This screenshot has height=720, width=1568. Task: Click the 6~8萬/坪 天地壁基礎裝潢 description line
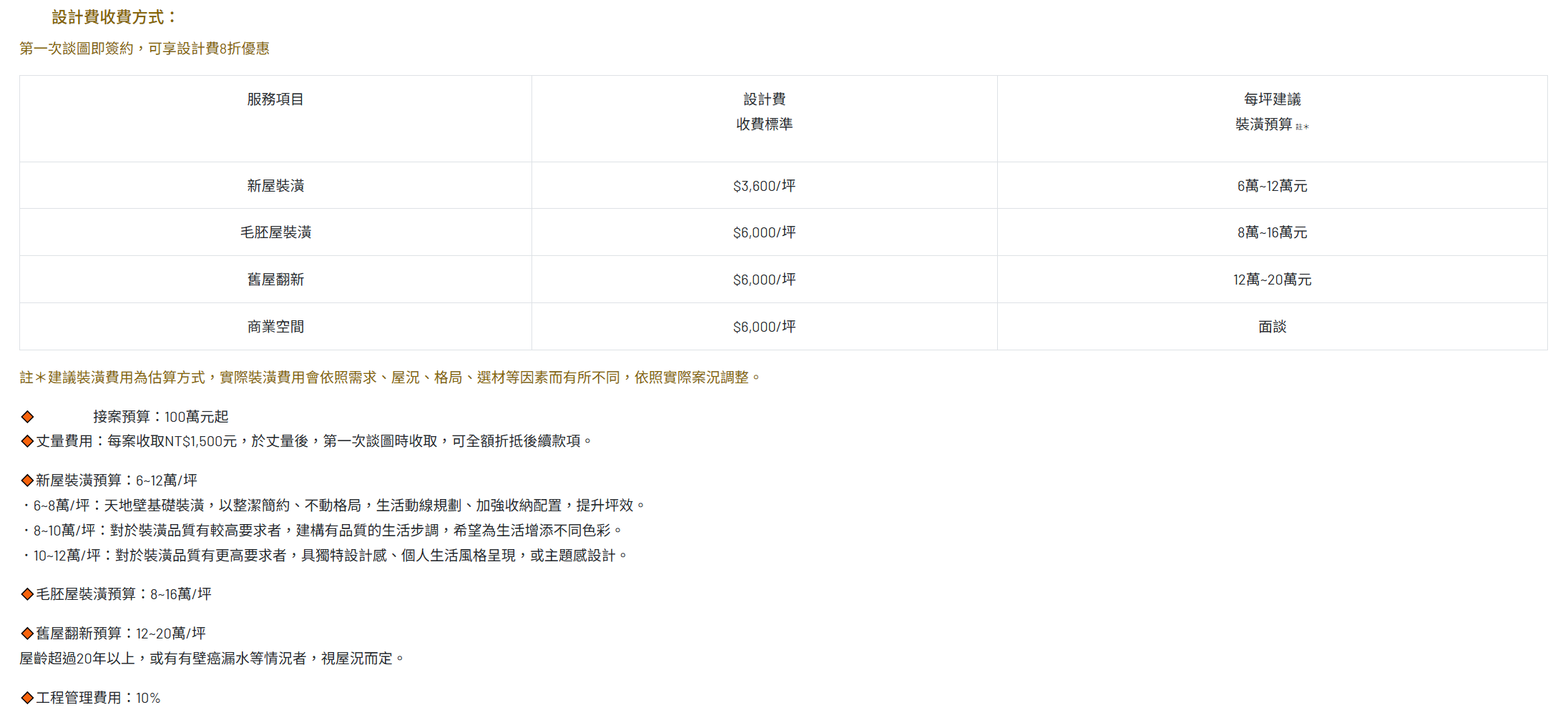(333, 506)
